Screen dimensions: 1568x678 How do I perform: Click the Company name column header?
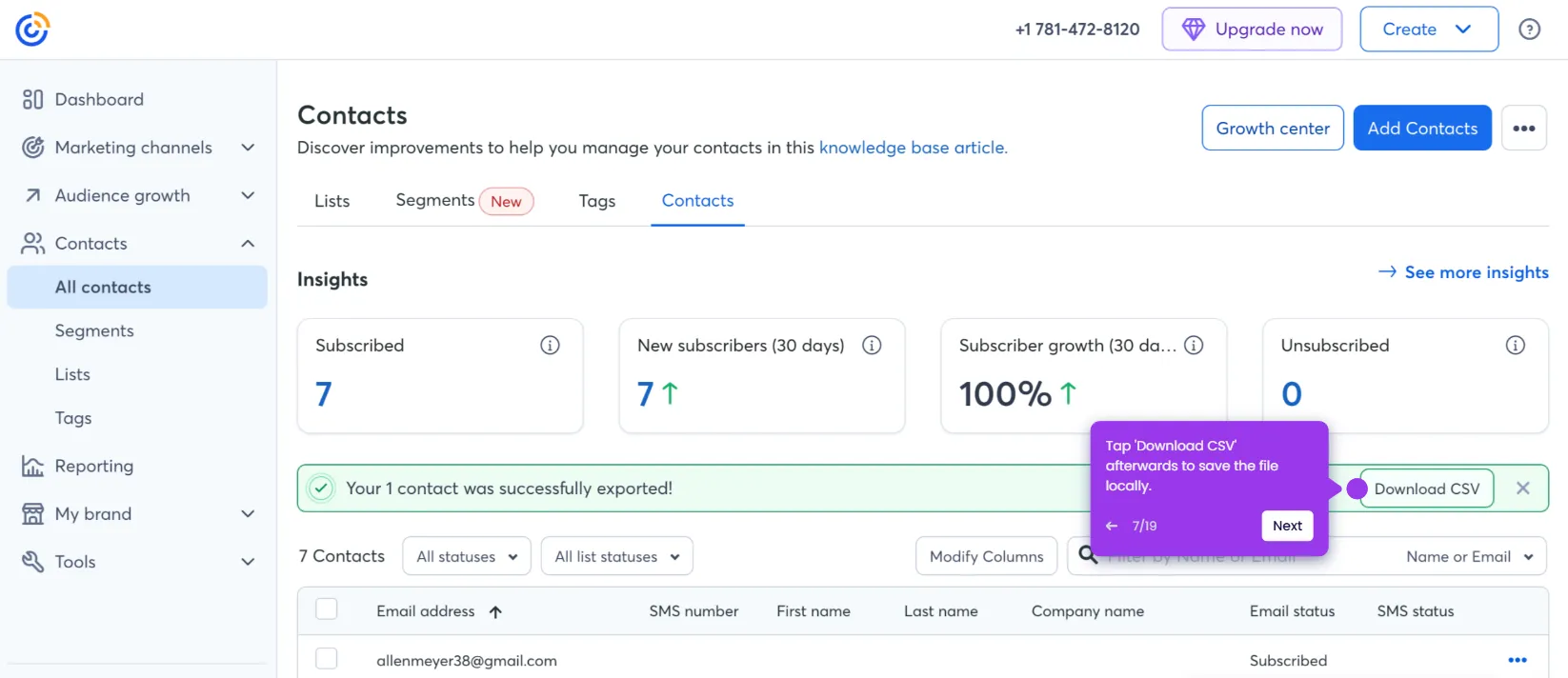(x=1088, y=611)
